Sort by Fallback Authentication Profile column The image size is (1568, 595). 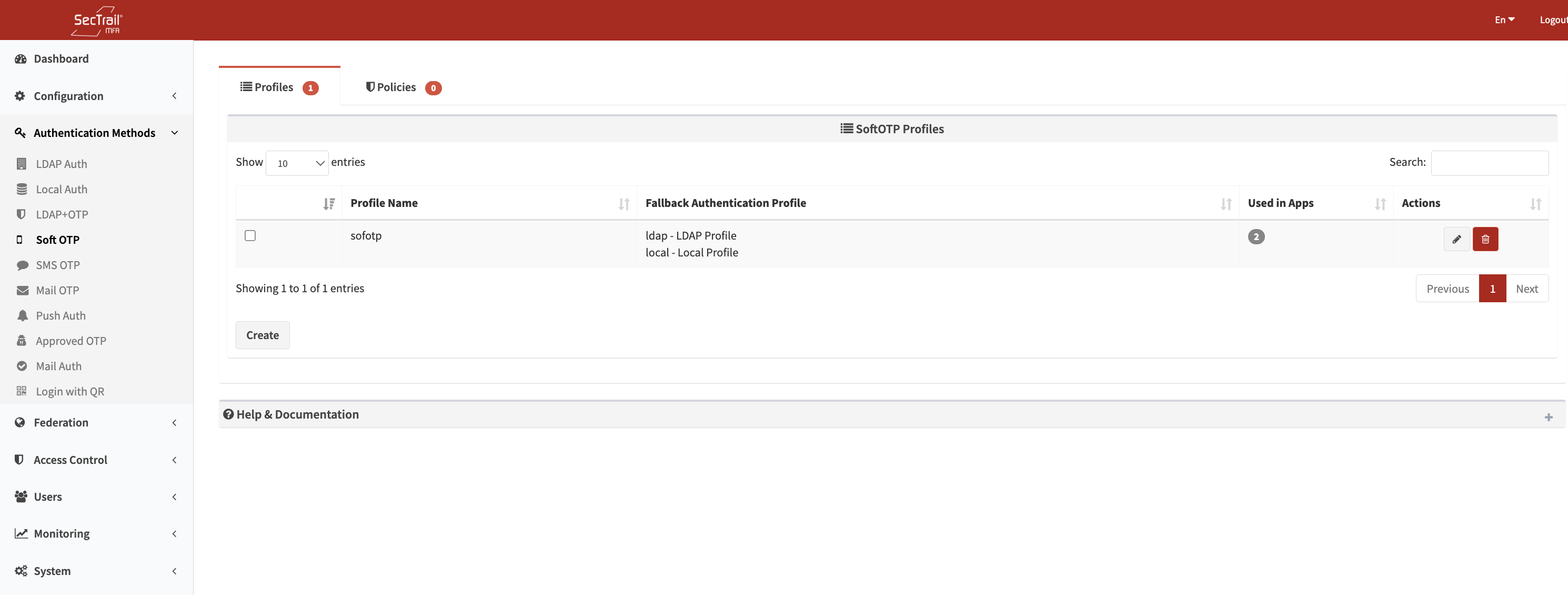(725, 203)
